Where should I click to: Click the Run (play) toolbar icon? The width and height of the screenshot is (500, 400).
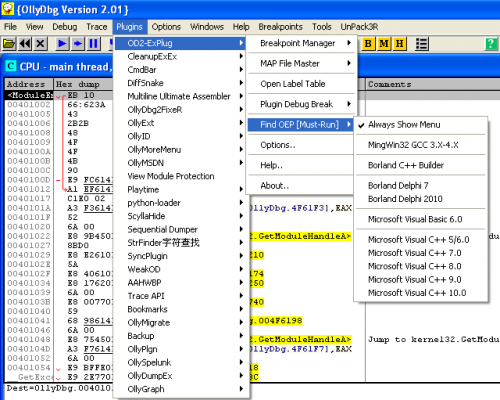pos(62,44)
